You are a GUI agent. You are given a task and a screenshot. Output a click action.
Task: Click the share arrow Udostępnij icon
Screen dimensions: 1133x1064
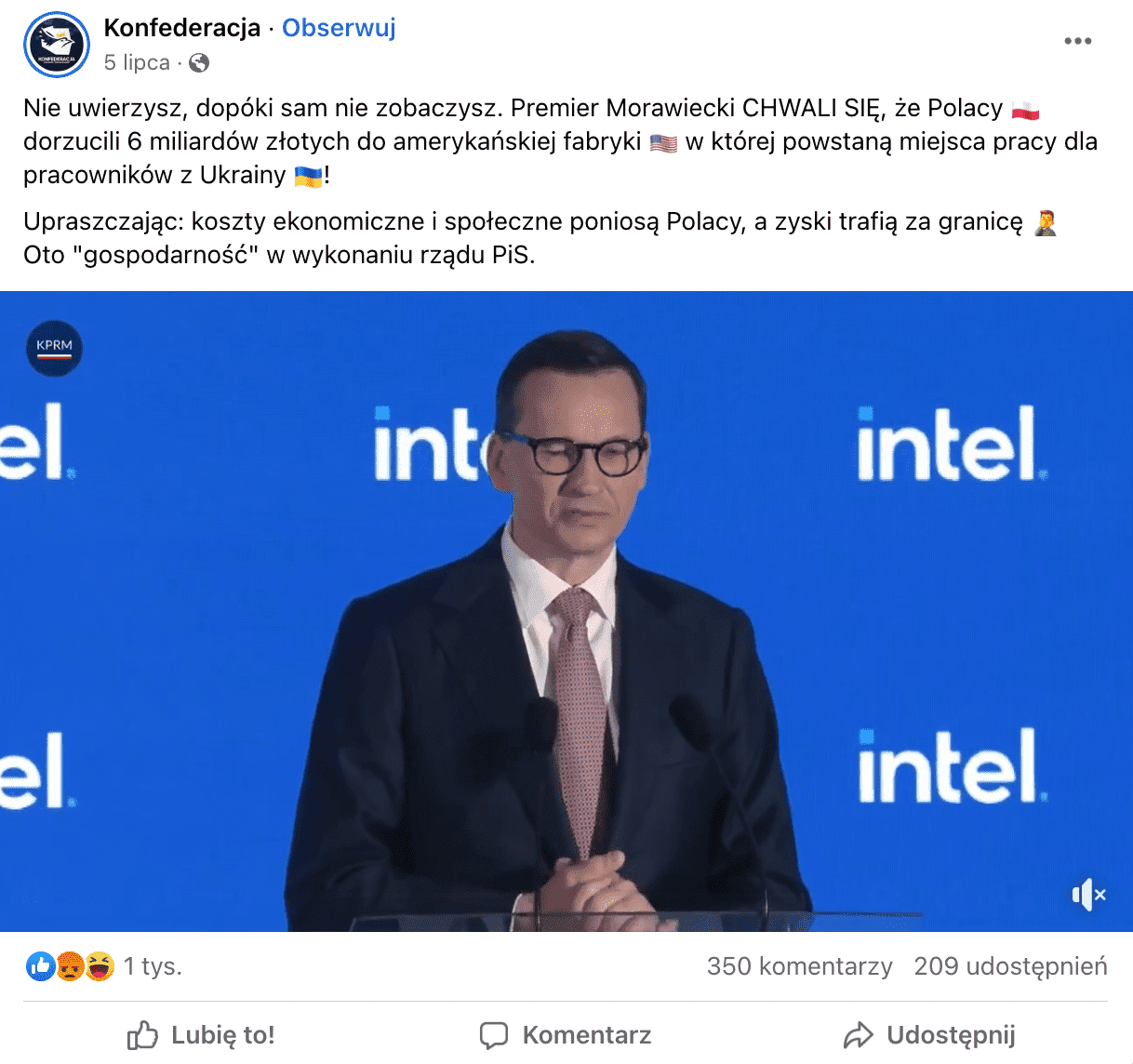(x=858, y=1035)
